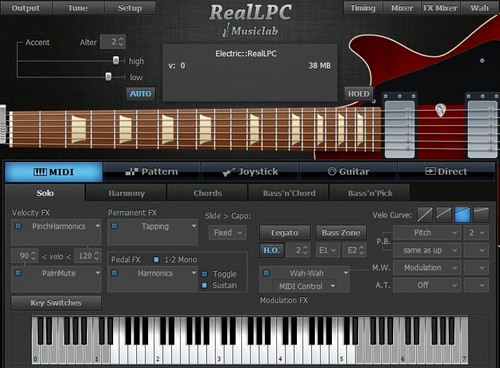Select the Bass'n'Pick tab

click(x=370, y=193)
